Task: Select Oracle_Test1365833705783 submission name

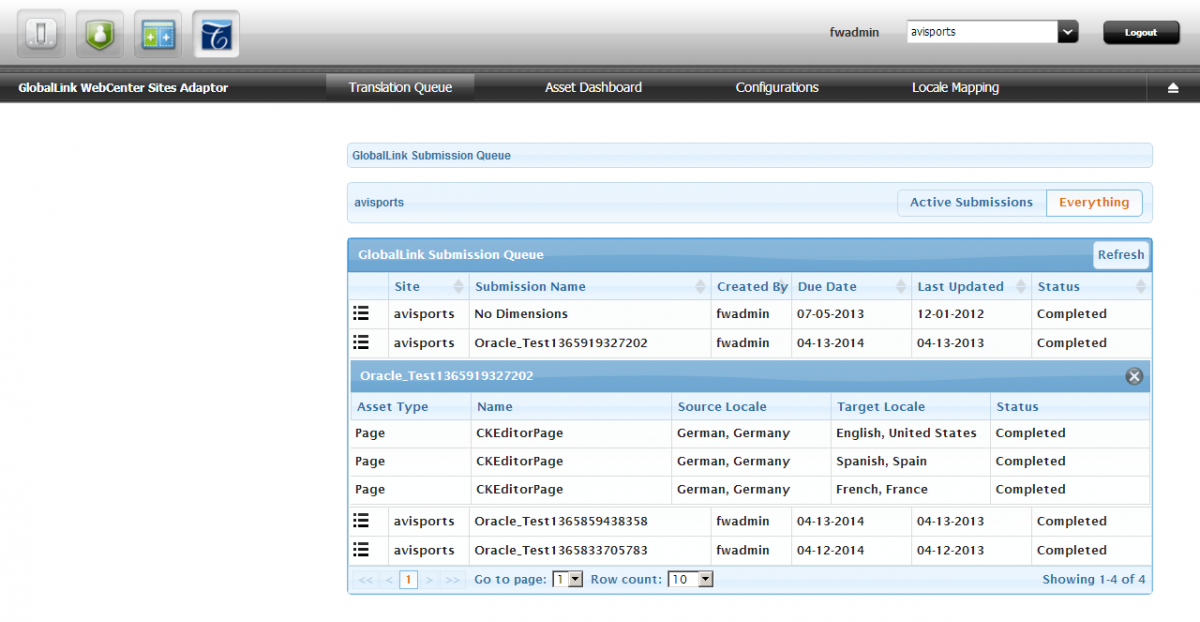Action: [561, 550]
